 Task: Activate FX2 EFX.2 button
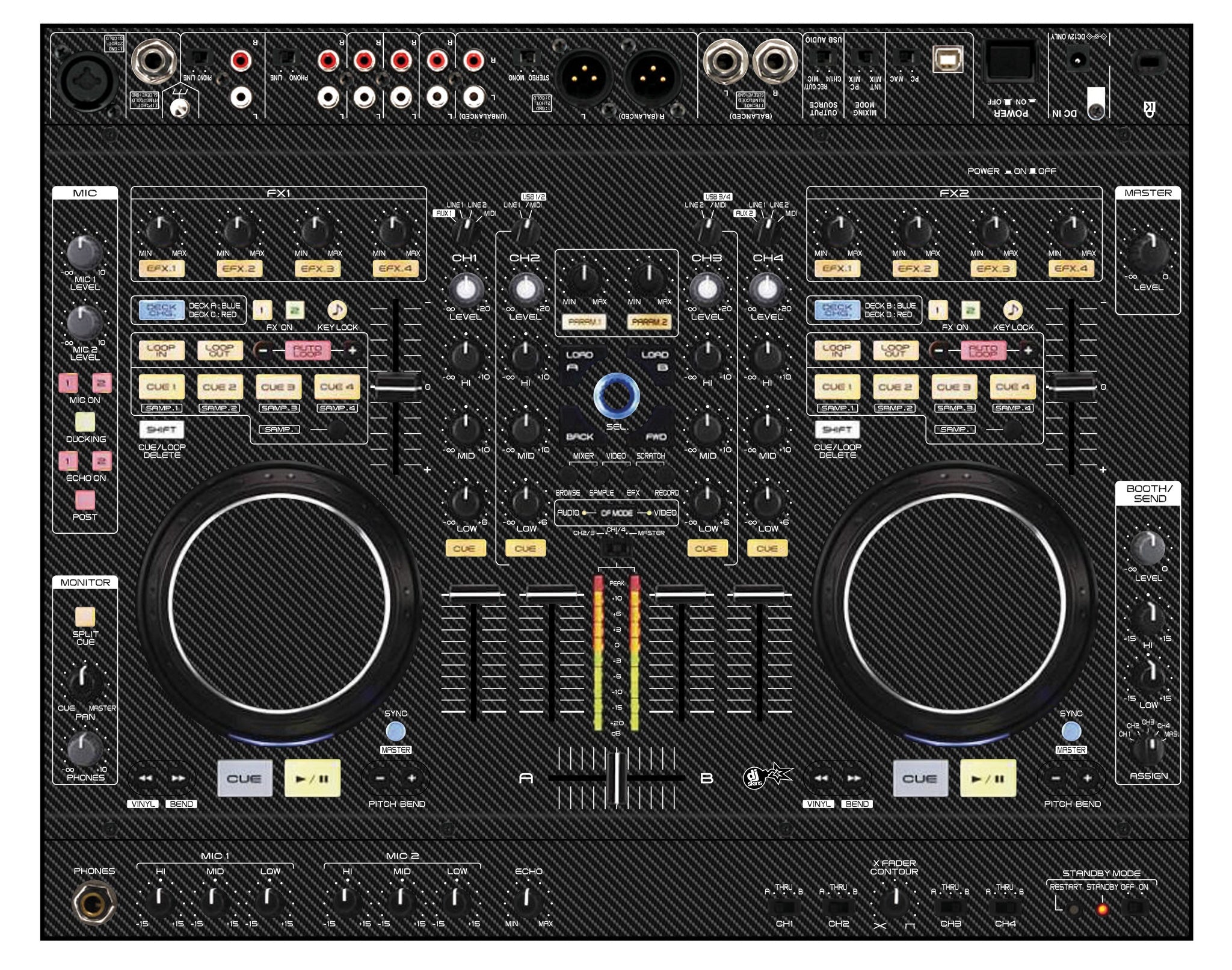915,268
